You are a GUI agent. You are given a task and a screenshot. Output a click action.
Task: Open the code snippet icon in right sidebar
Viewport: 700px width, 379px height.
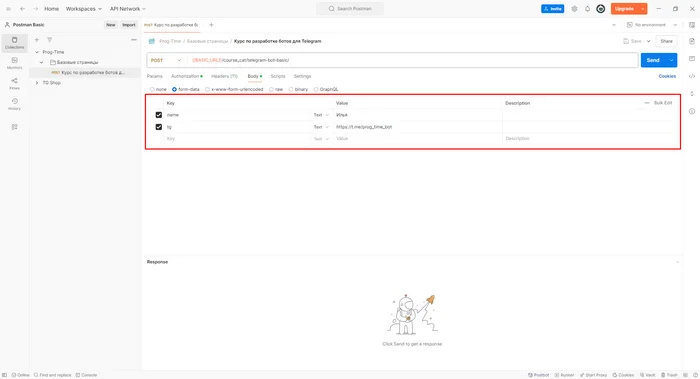click(x=692, y=76)
